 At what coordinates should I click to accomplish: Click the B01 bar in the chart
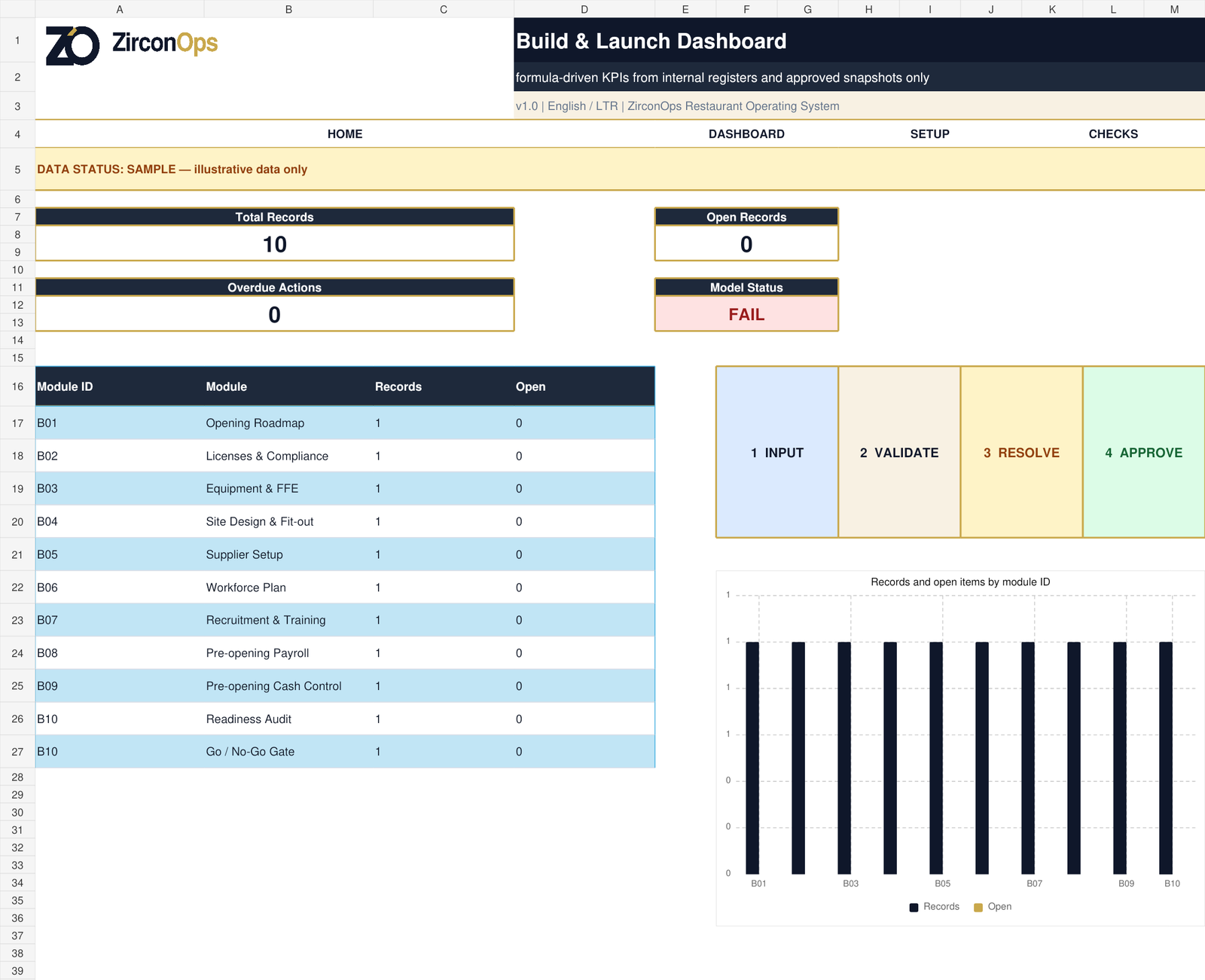[x=752, y=758]
